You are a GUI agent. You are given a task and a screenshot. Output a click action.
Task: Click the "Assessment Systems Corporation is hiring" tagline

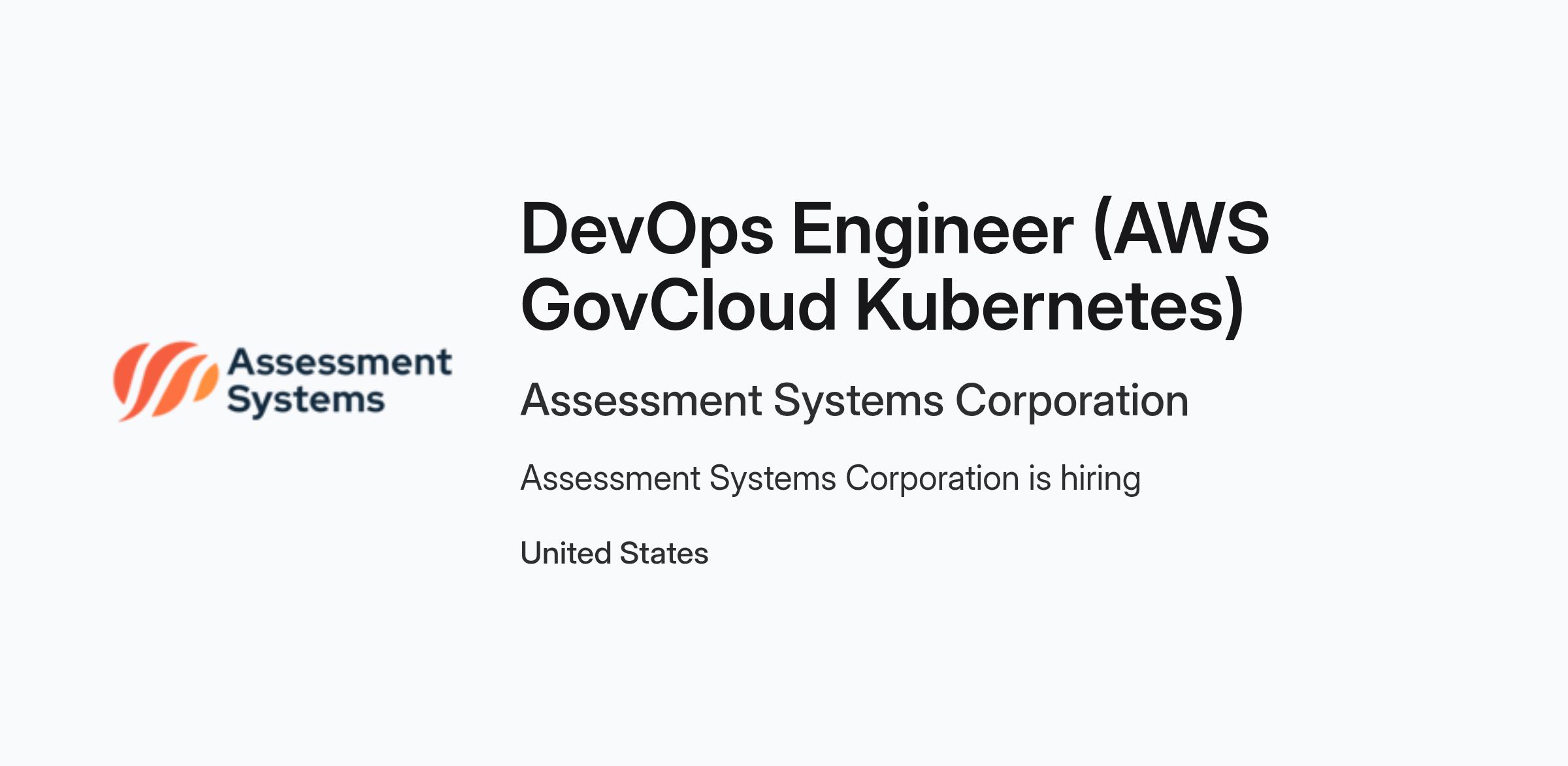[x=830, y=478]
